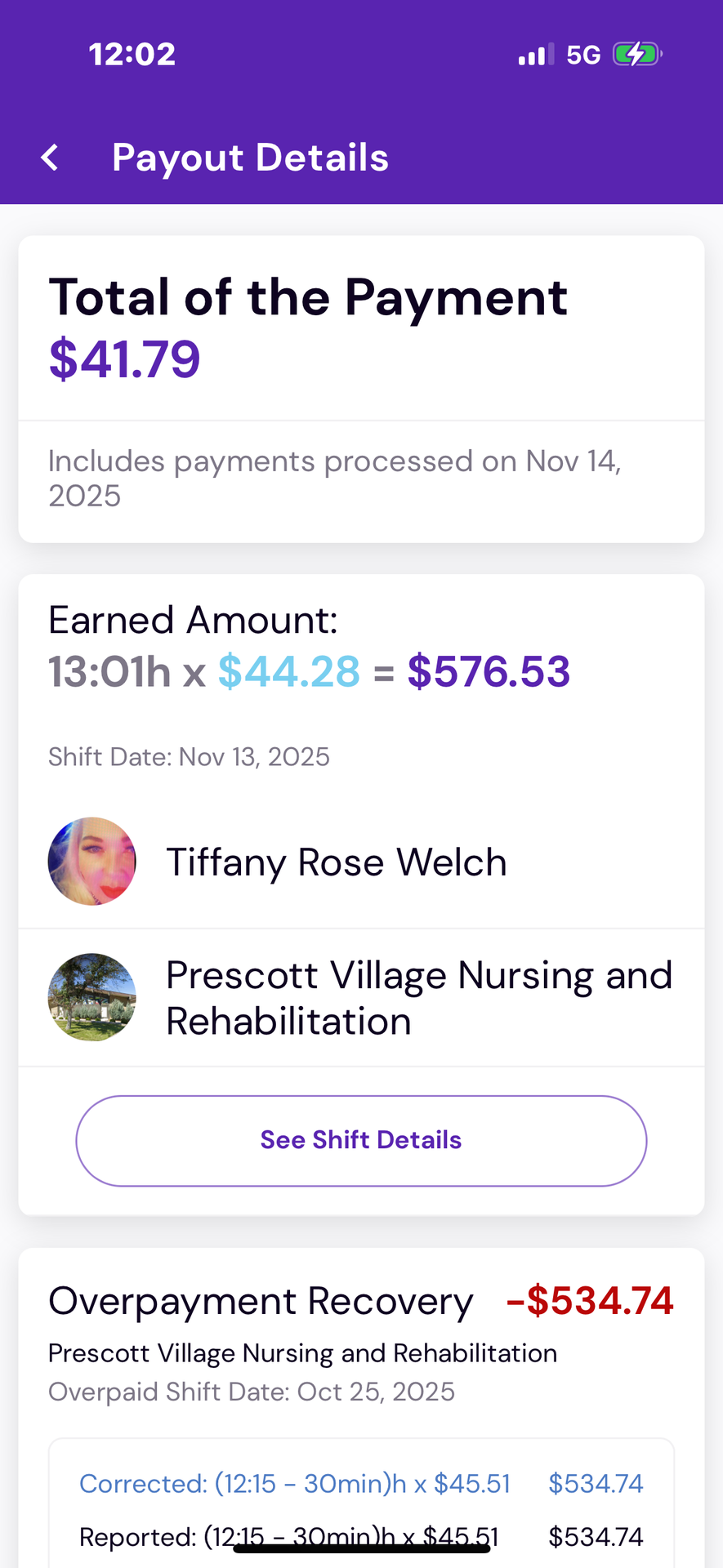Tap the Payout Details header title
The width and height of the screenshot is (723, 1568).
250,158
